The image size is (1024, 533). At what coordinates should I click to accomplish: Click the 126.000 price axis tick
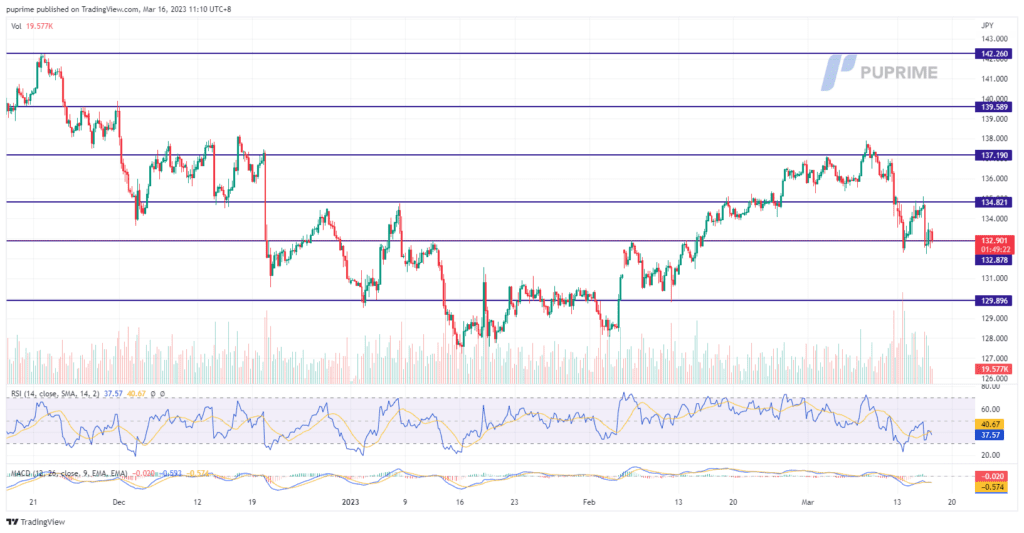995,378
